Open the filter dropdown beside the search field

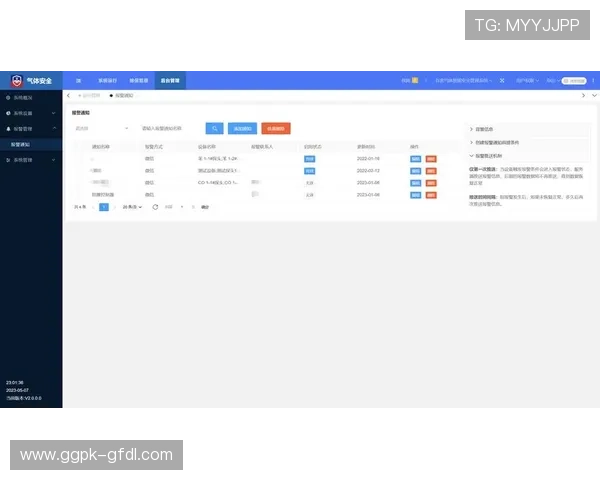[100, 128]
